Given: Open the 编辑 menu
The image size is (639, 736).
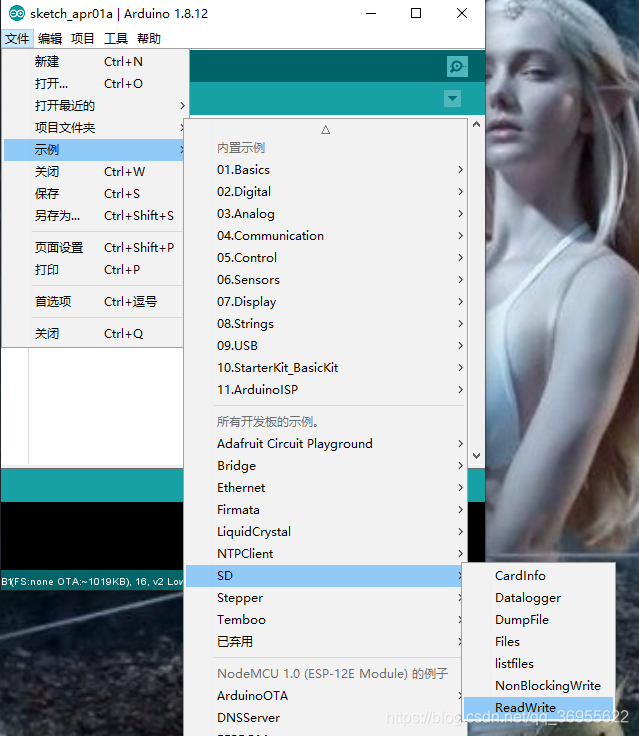Looking at the screenshot, I should tap(50, 38).
